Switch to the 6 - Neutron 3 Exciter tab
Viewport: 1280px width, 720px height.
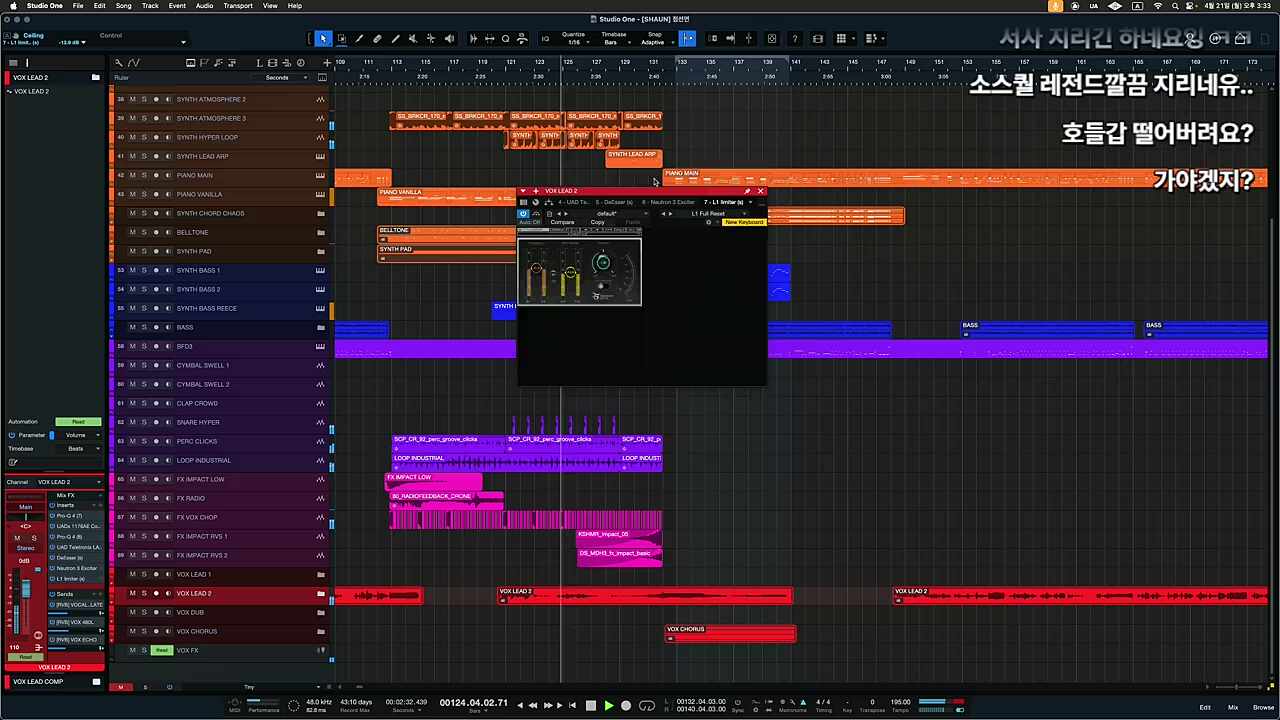668,202
